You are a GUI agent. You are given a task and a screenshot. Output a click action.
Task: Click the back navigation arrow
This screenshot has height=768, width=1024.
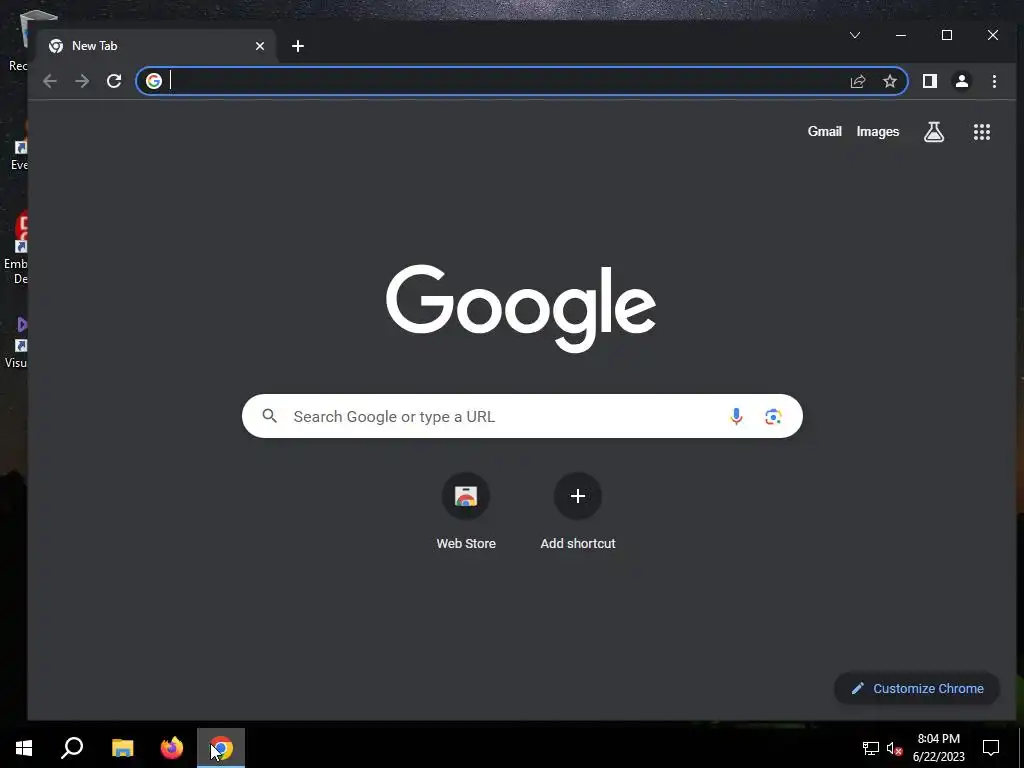(50, 81)
